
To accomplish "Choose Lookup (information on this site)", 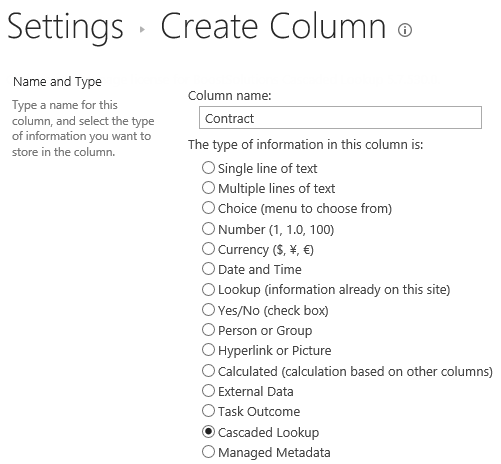I will pos(208,289).
